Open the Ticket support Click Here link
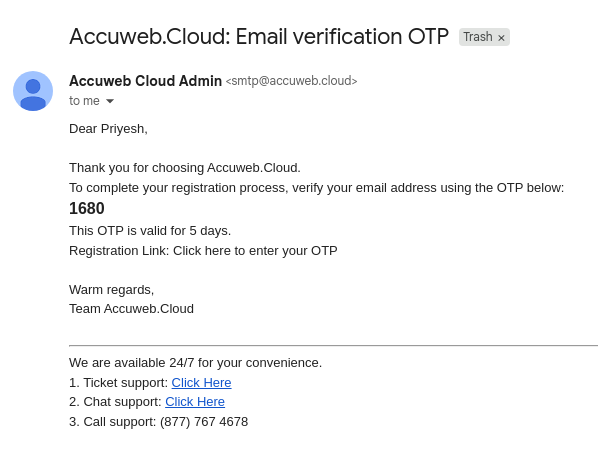This screenshot has height=456, width=598. tap(201, 382)
